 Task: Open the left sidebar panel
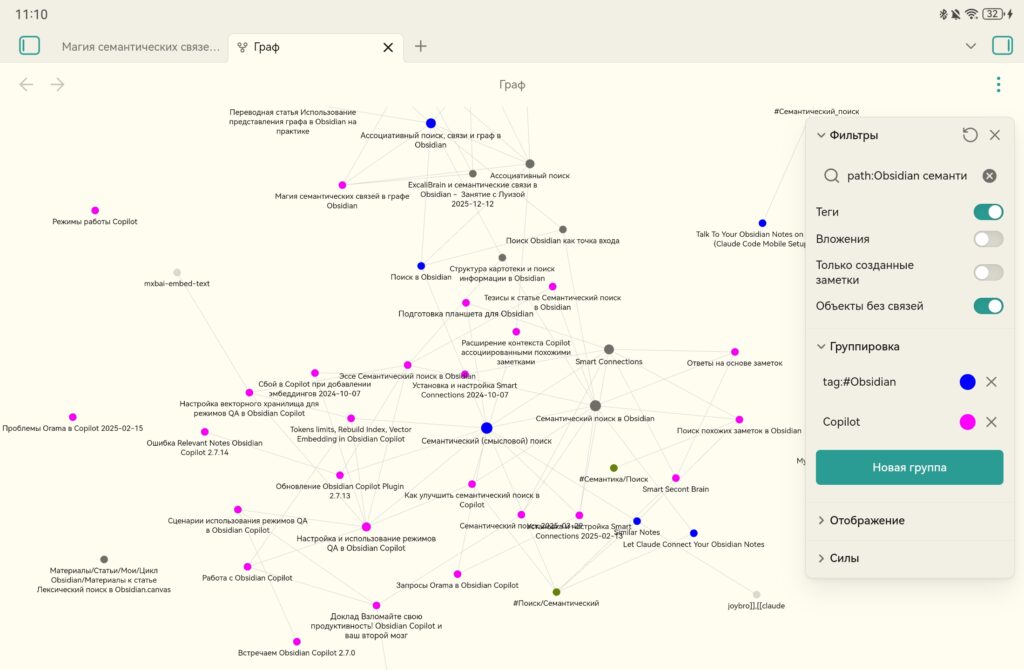pyautogui.click(x=30, y=46)
